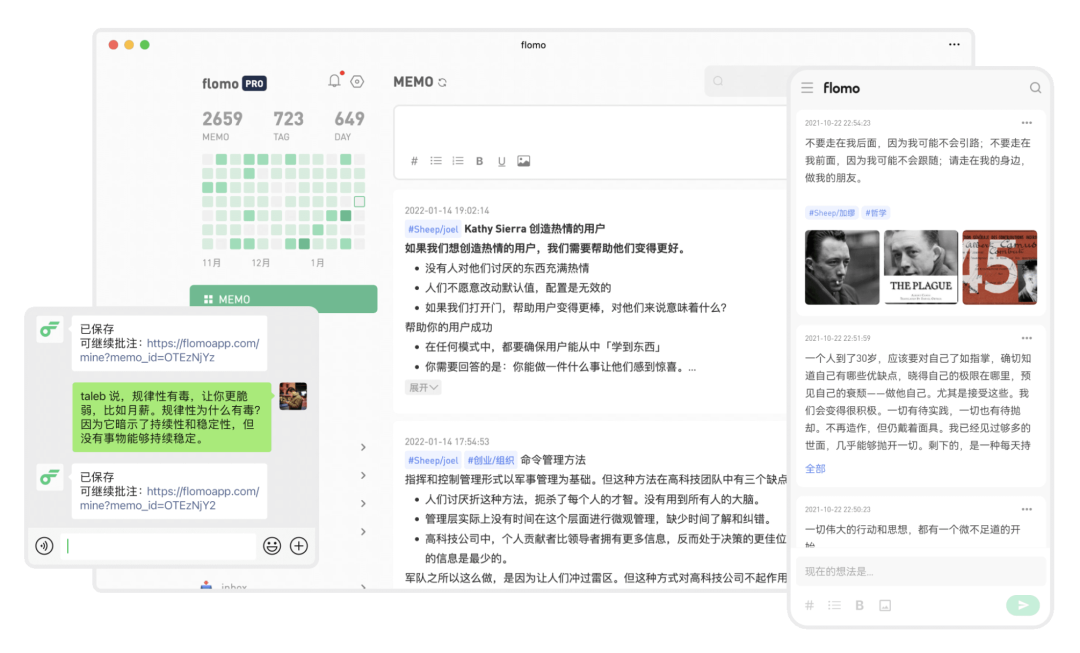Tap the #Sheep/加缪 tag in mobile memo
Image resolution: width=1080 pixels, height=653 pixels.
[831, 213]
